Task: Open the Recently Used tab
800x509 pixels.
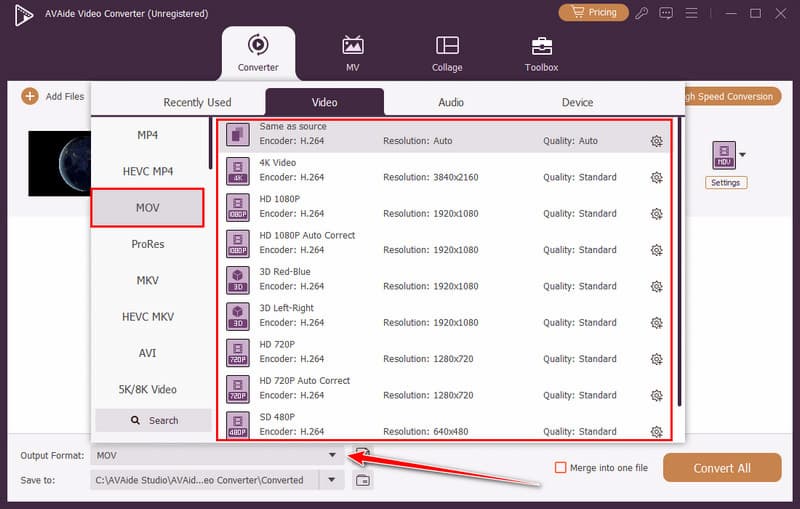Action: coord(197,102)
